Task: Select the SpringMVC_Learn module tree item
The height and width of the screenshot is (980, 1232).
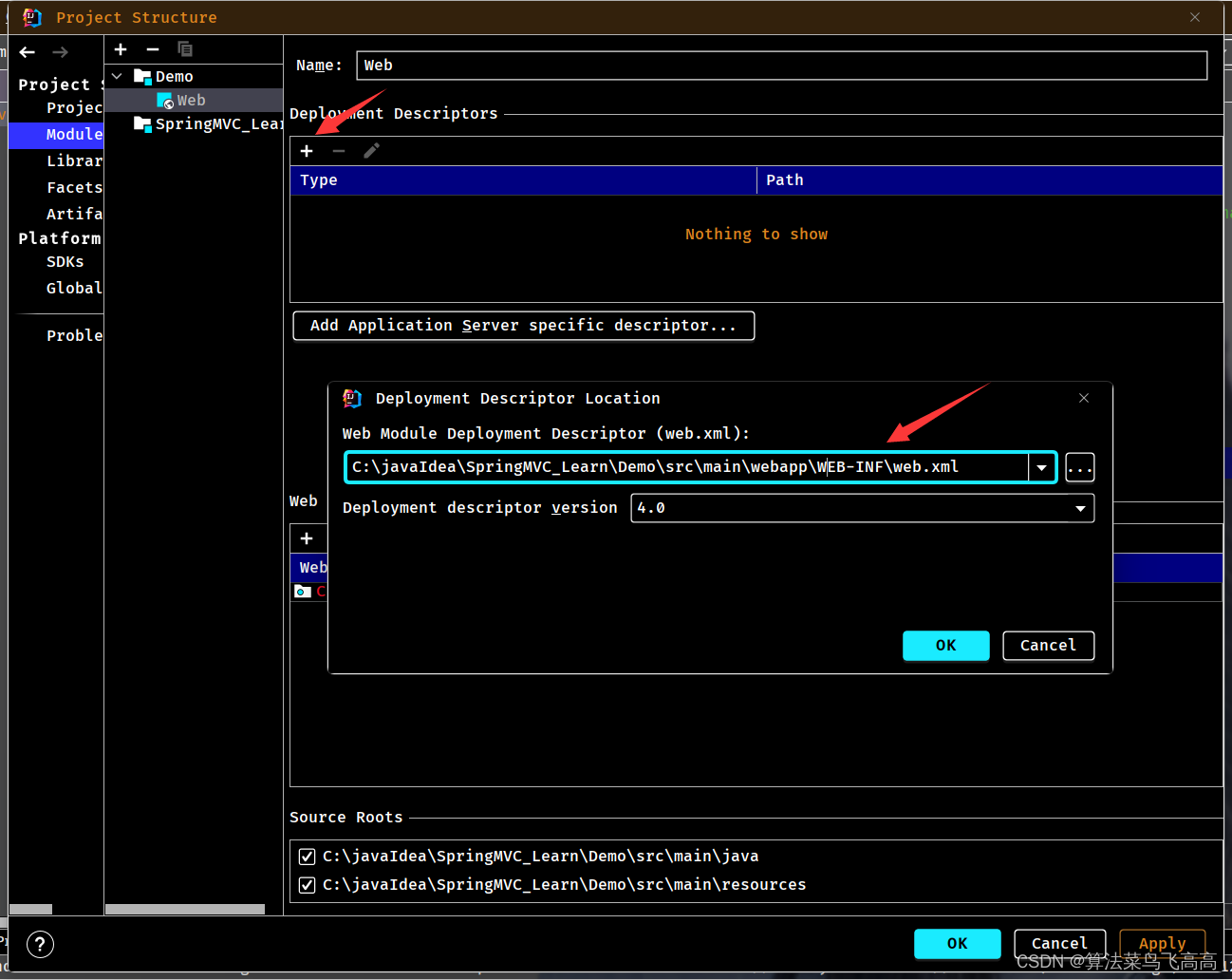Action: 194,123
